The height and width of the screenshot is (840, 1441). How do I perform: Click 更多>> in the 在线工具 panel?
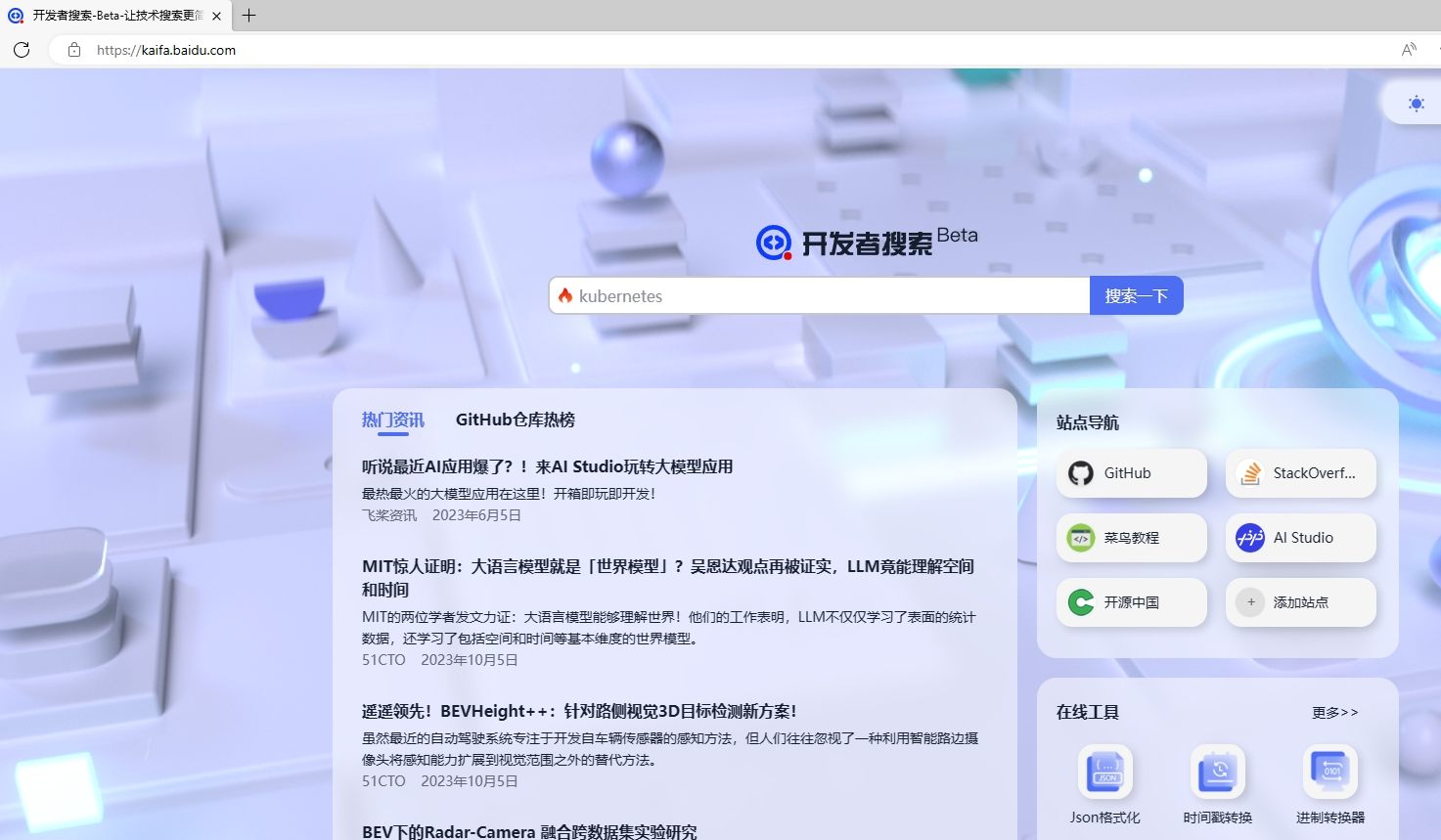pyautogui.click(x=1335, y=712)
